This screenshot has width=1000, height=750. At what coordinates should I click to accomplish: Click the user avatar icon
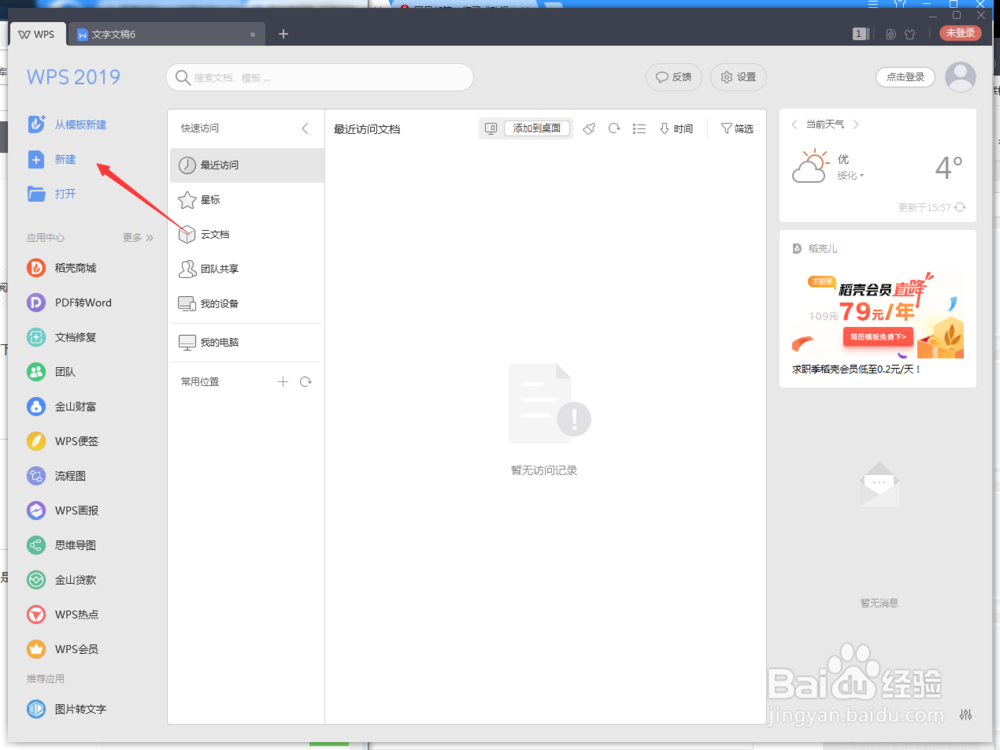pyautogui.click(x=960, y=77)
